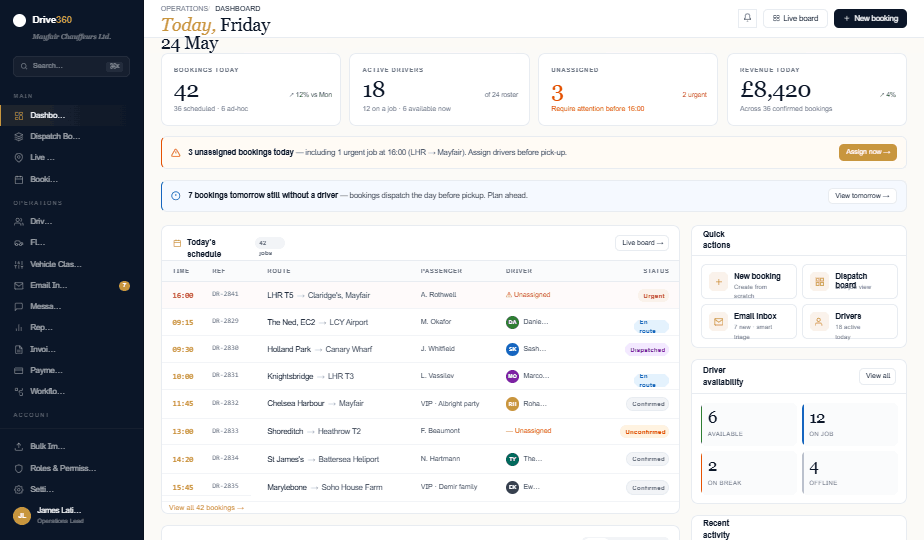This screenshot has height=540, width=924.
Task: Click Operations breadcrumb link
Action: 184,8
